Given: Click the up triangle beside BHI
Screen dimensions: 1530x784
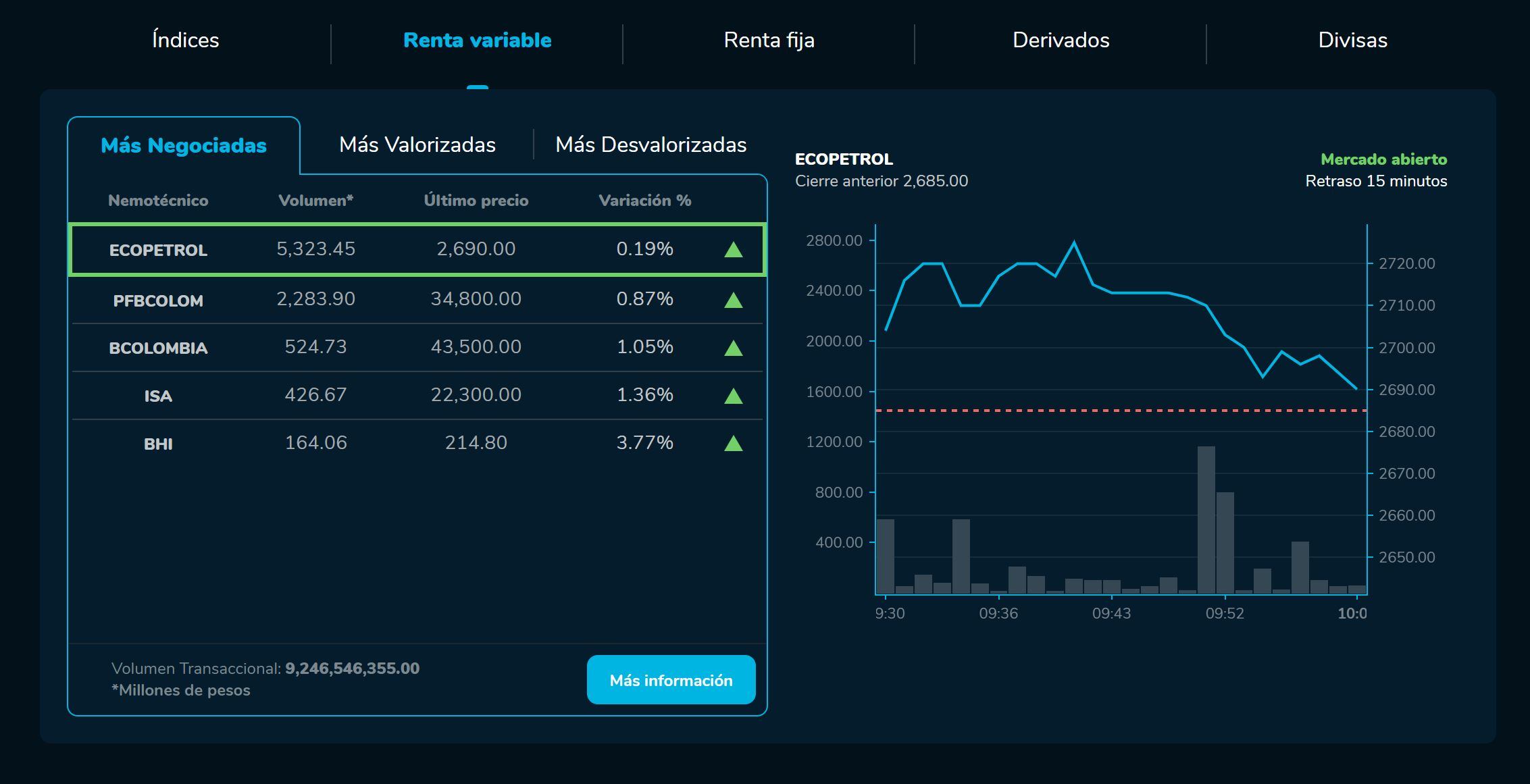Looking at the screenshot, I should 733,443.
